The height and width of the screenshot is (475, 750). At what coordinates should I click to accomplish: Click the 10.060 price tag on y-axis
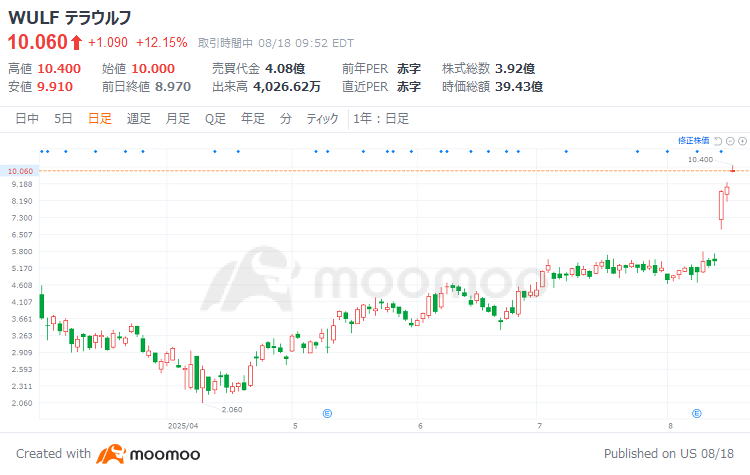pyautogui.click(x=20, y=171)
